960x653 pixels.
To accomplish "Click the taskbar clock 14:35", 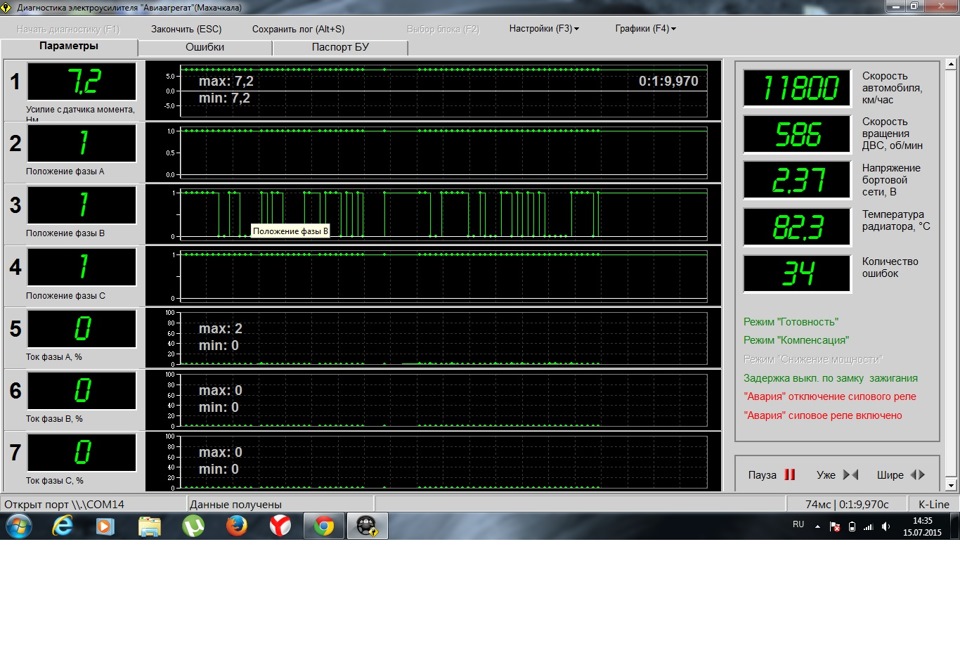I will point(922,526).
